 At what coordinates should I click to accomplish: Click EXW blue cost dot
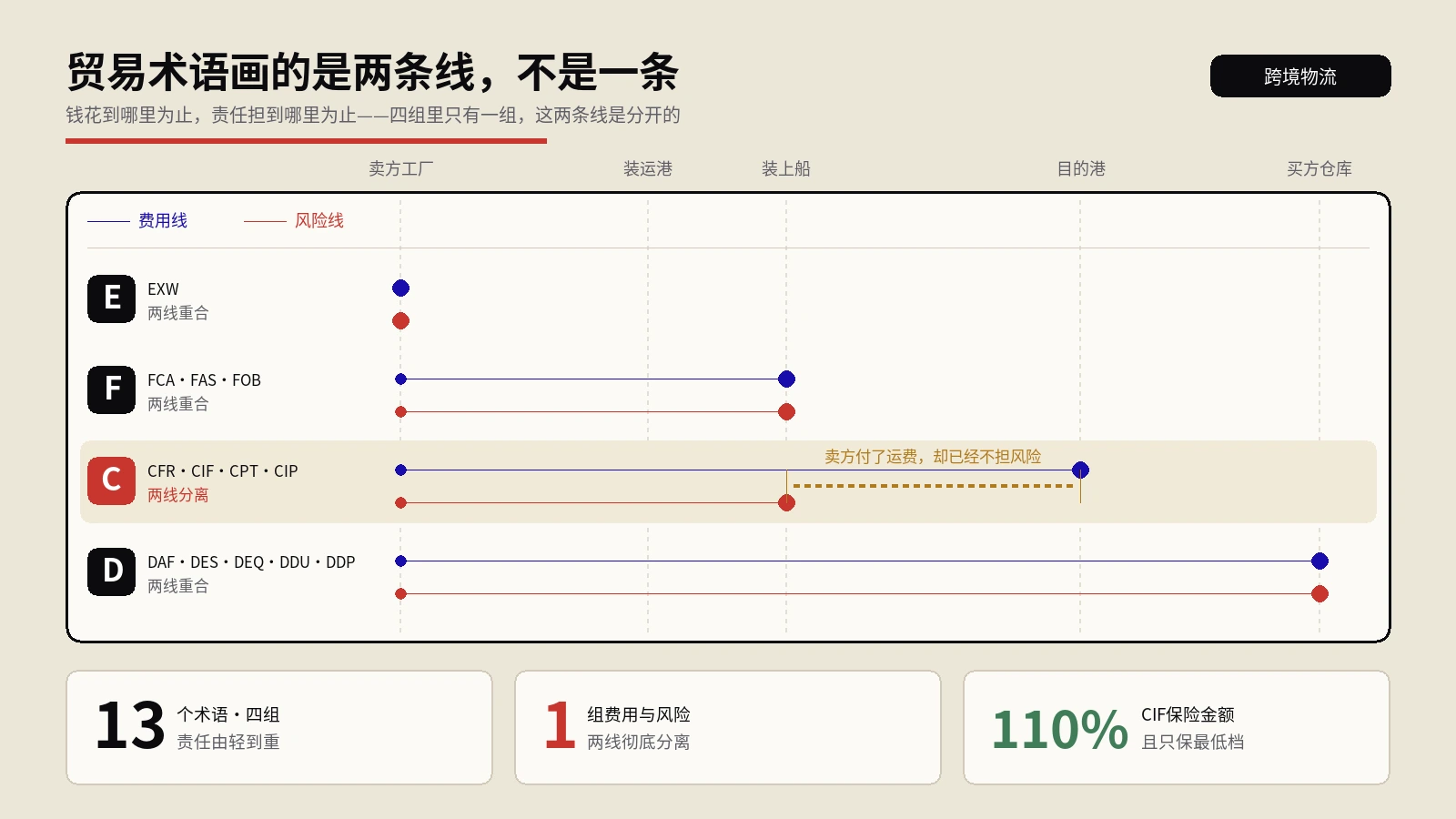click(400, 288)
